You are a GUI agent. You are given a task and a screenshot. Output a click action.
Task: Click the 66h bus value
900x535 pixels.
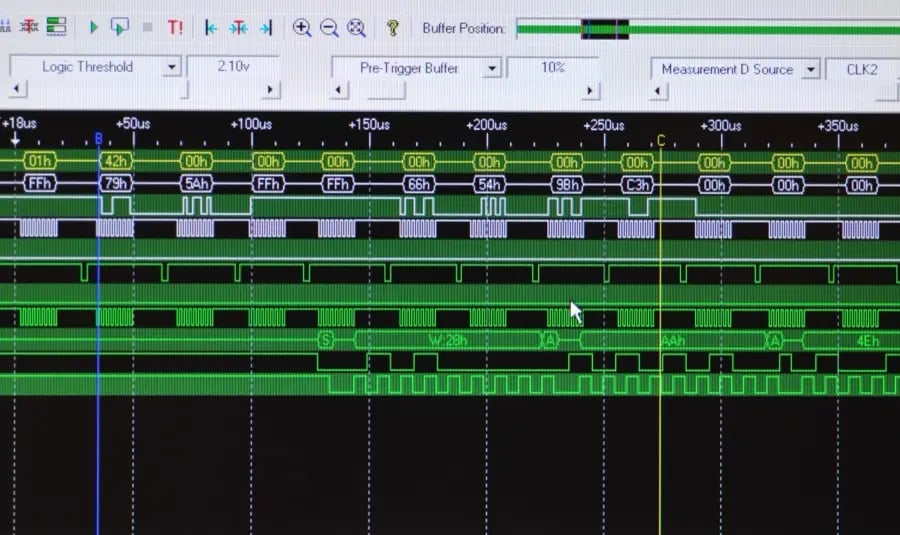pos(418,184)
